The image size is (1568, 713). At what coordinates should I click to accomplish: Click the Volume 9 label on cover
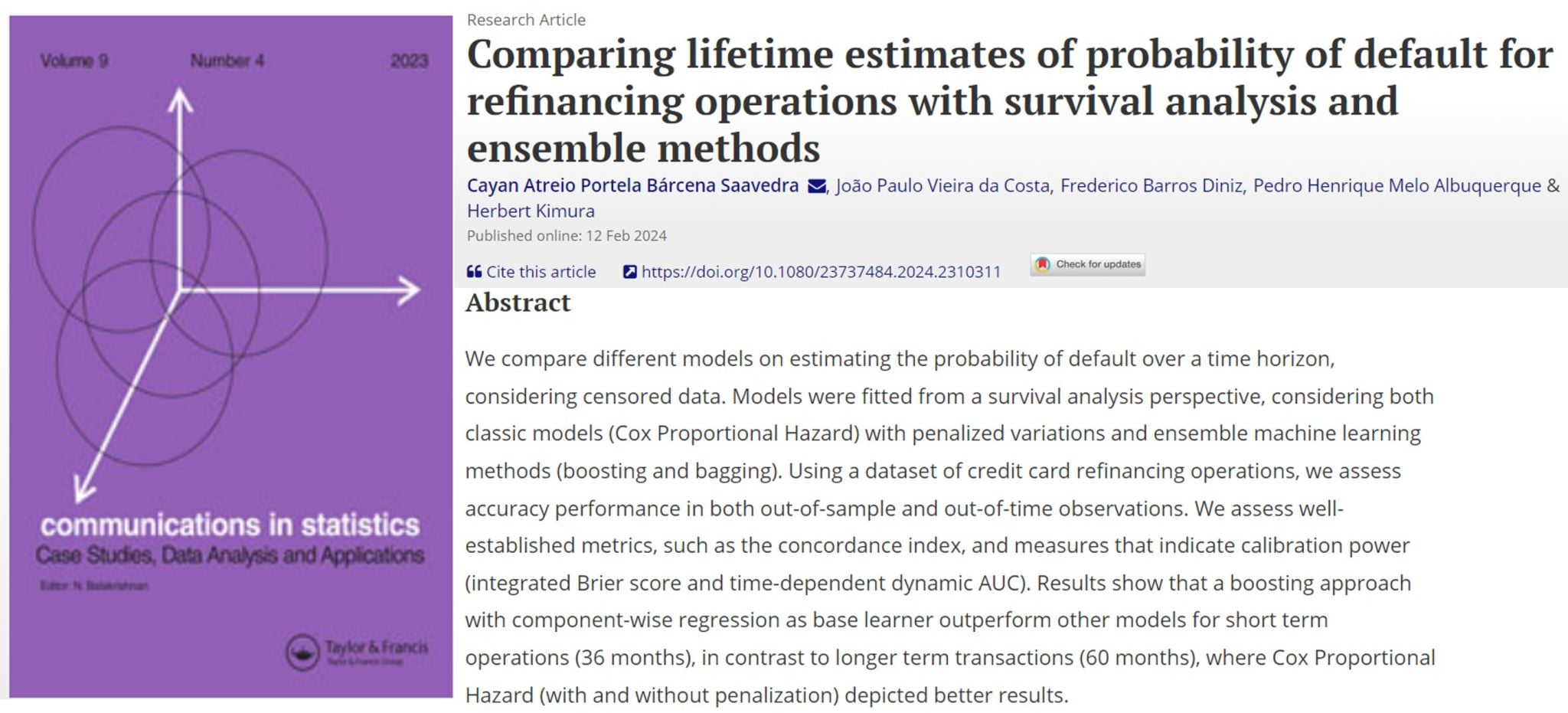[x=74, y=61]
